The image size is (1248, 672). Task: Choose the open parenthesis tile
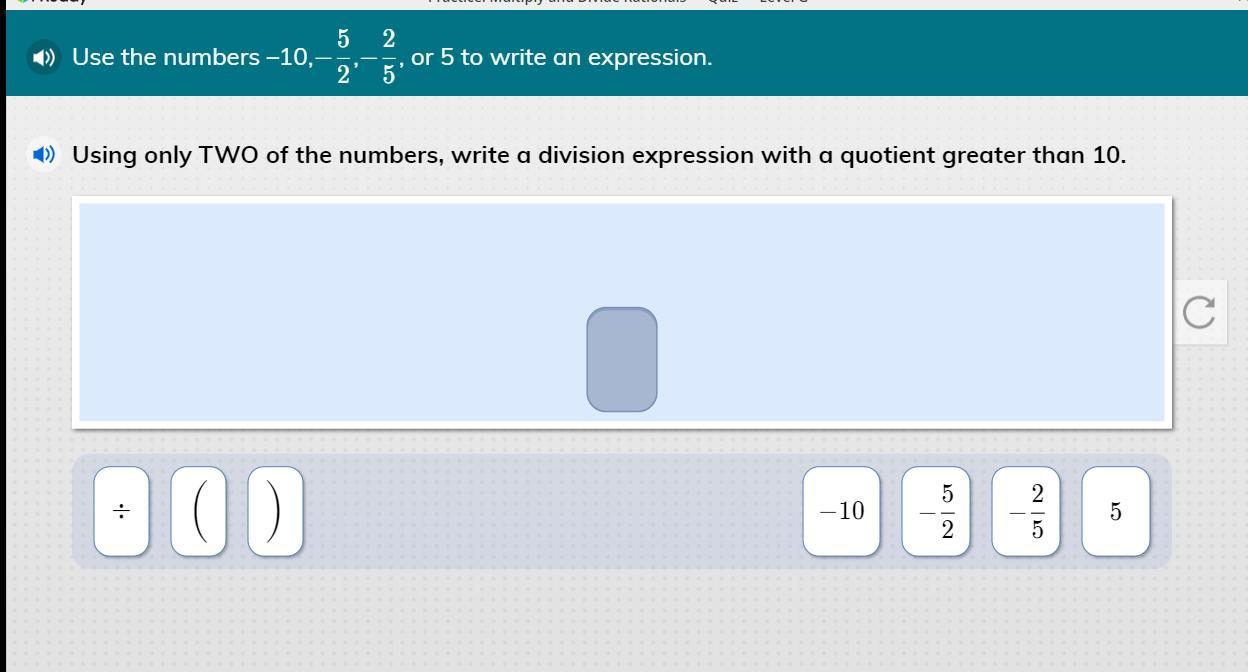pyautogui.click(x=198, y=511)
